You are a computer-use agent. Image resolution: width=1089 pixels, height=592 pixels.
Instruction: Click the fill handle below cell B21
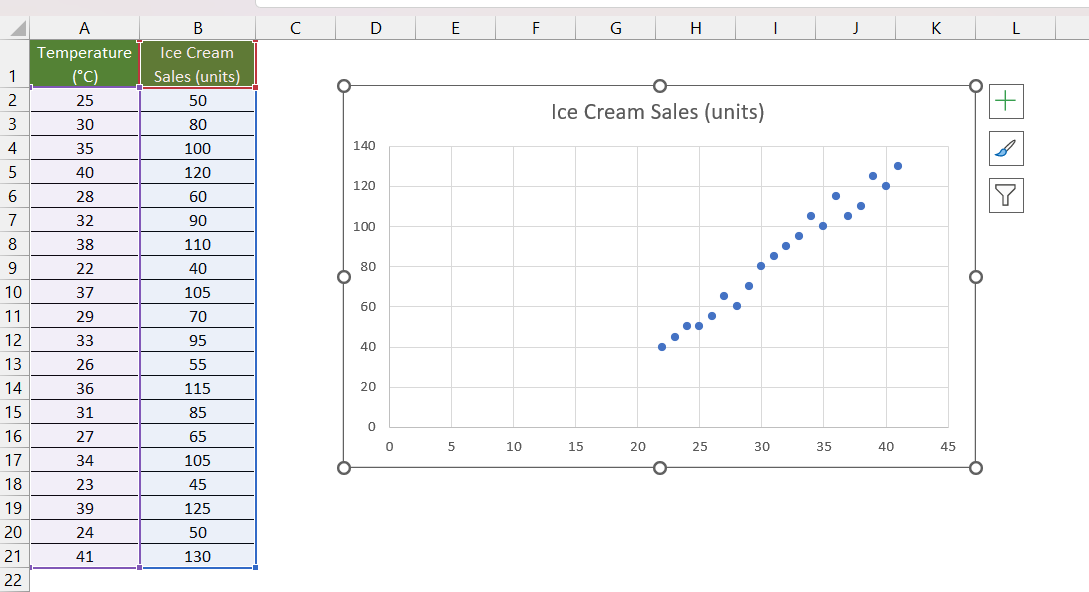[256, 568]
